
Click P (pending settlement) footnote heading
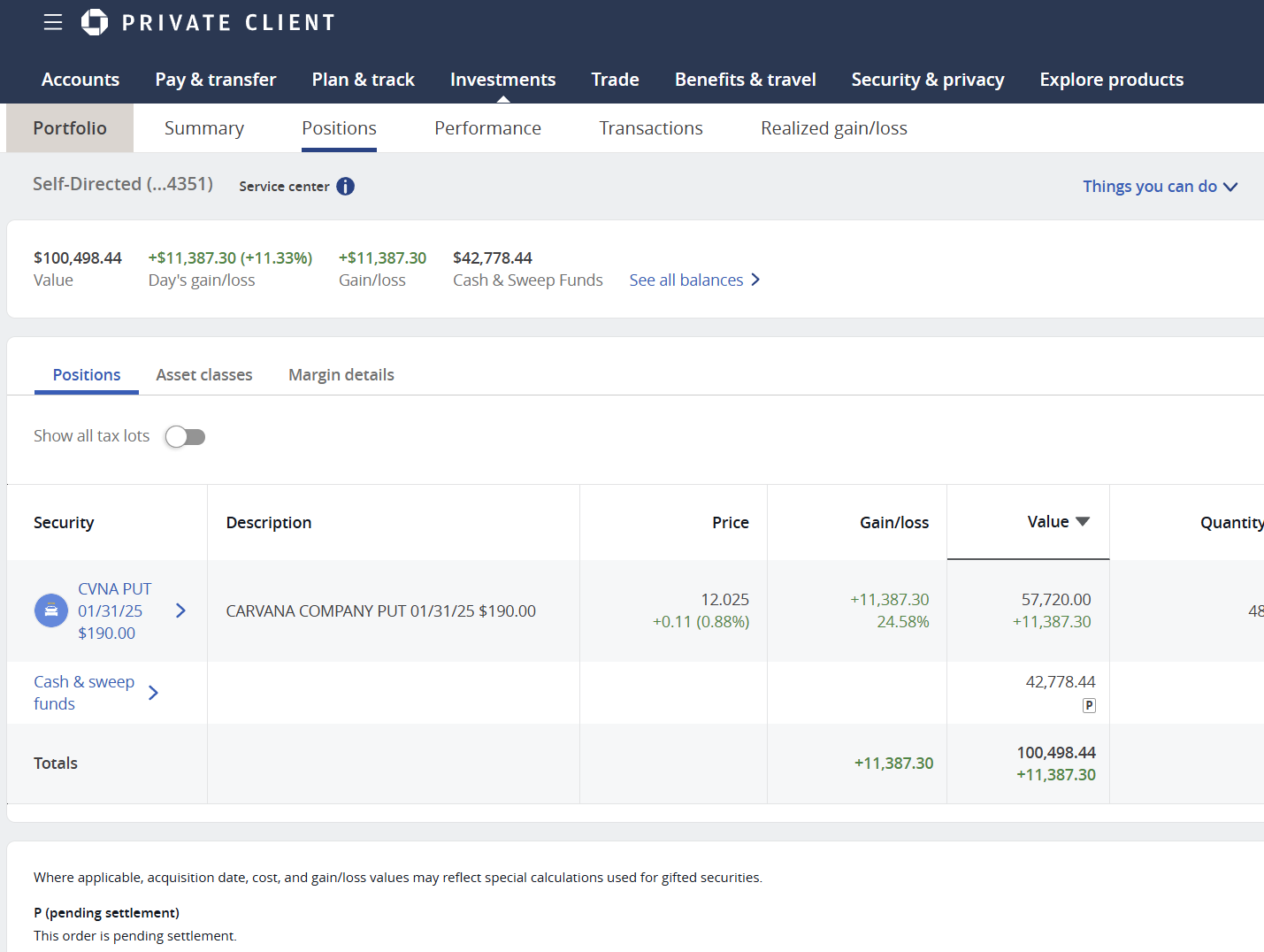pyautogui.click(x=106, y=913)
